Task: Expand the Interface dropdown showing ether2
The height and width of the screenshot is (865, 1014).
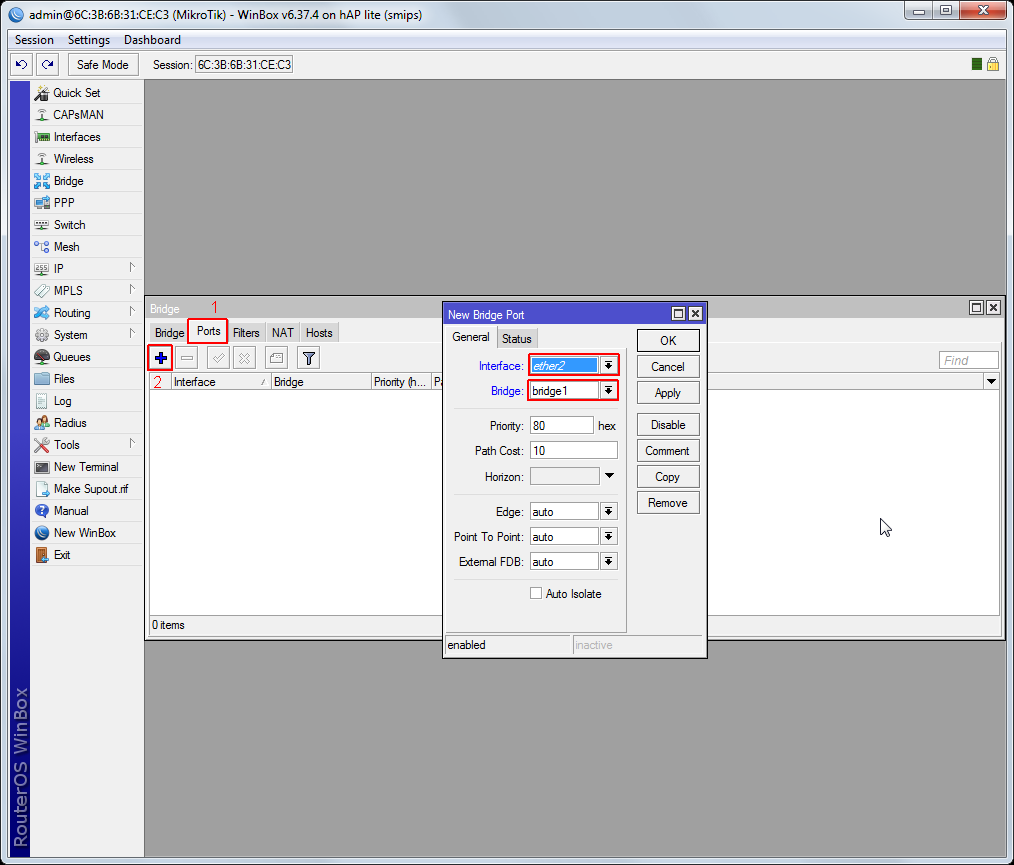Action: (608, 366)
